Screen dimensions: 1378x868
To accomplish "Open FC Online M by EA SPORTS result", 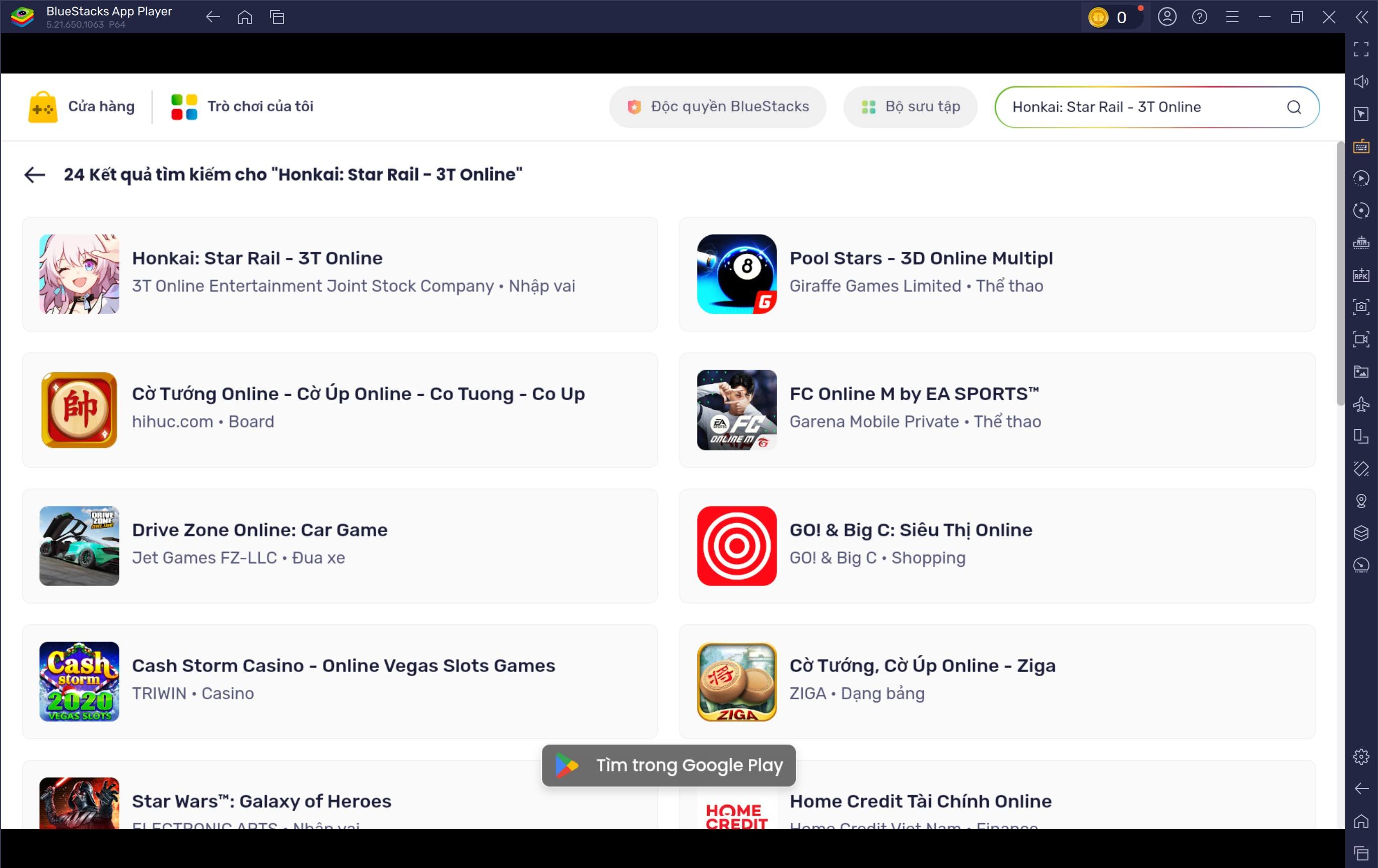I will [x=997, y=410].
